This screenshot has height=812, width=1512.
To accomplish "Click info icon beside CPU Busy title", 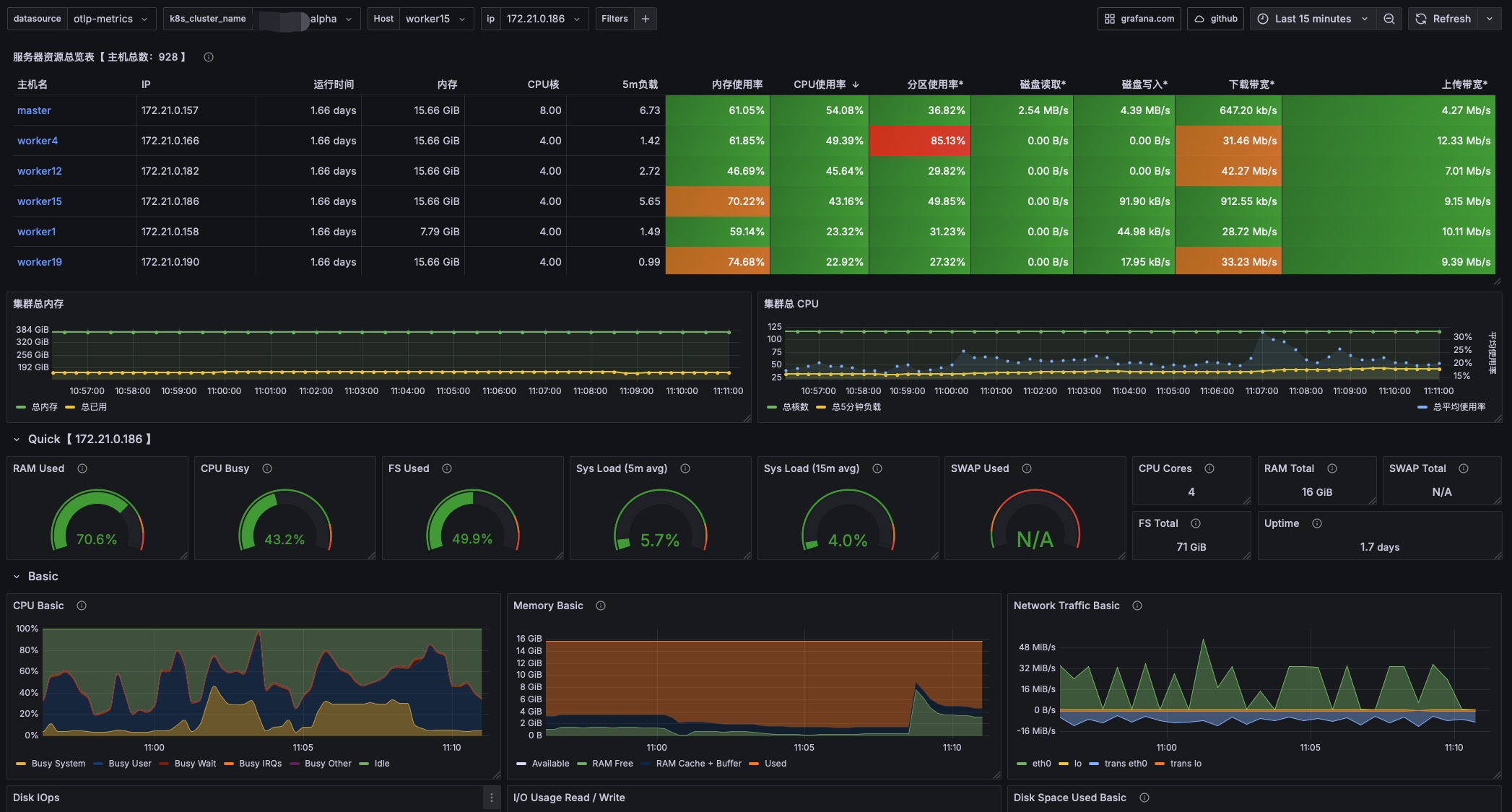I will (267, 468).
